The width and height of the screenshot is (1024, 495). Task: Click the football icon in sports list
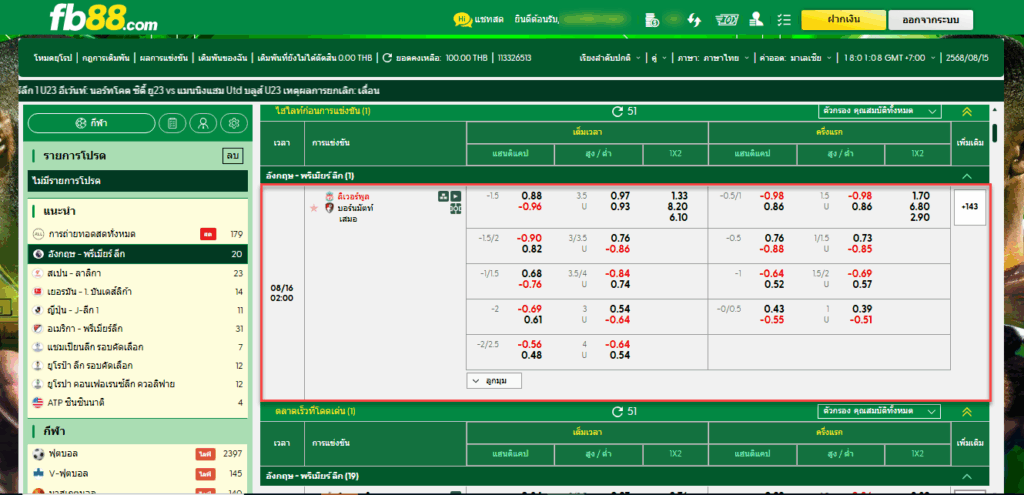point(38,453)
